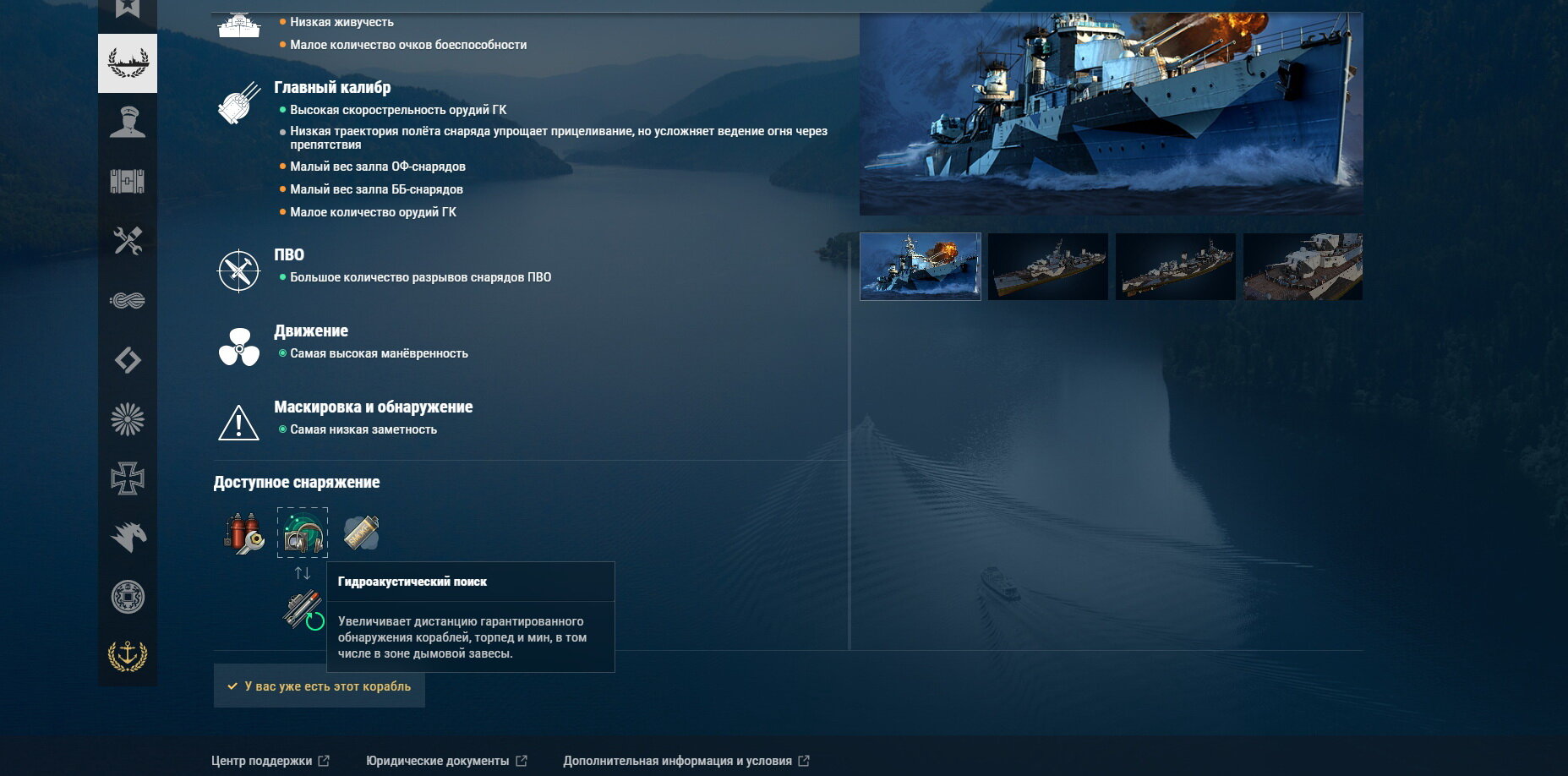
Task: Select the third ship side-view thumbnail
Action: pyautogui.click(x=1176, y=266)
